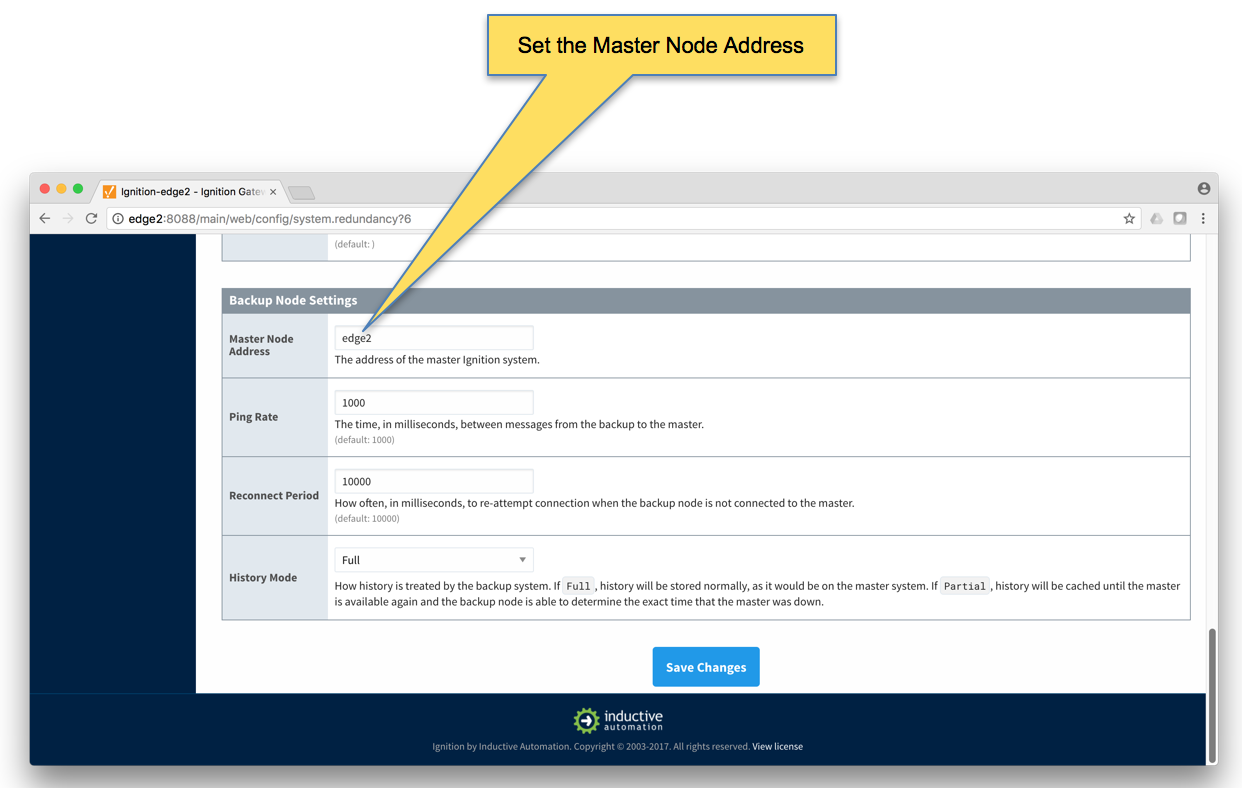The image size is (1242, 788).
Task: Click the site info icon in address bar
Action: click(118, 218)
